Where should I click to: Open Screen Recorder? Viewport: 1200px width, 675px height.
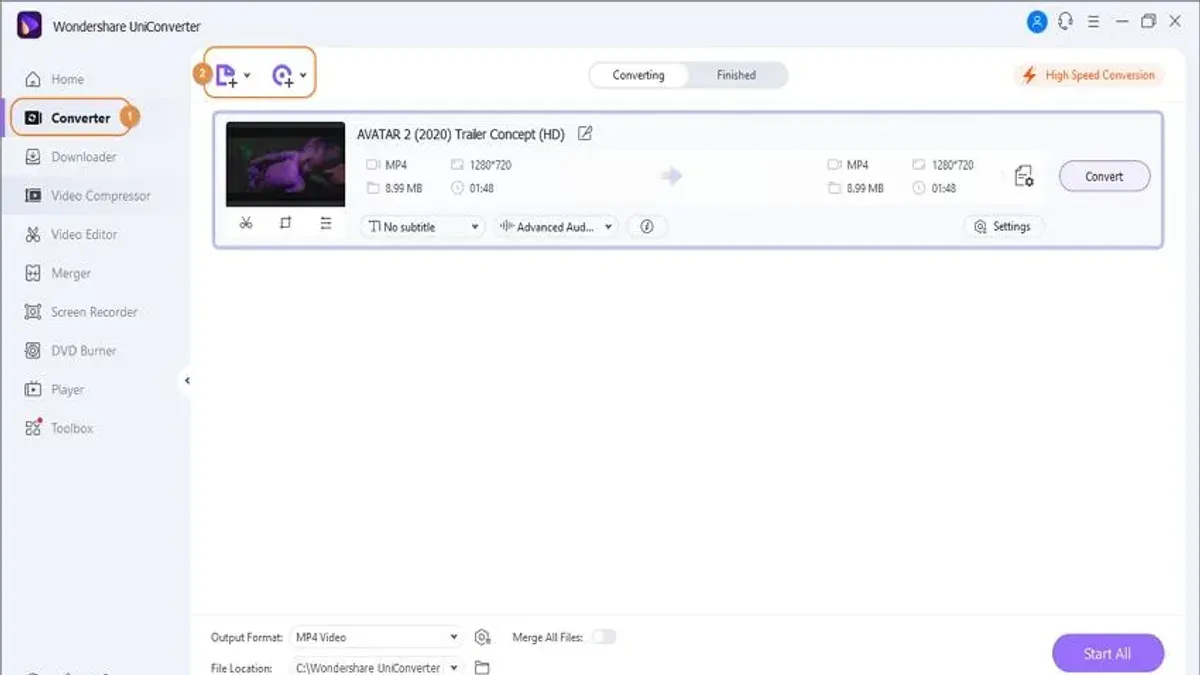coord(81,312)
